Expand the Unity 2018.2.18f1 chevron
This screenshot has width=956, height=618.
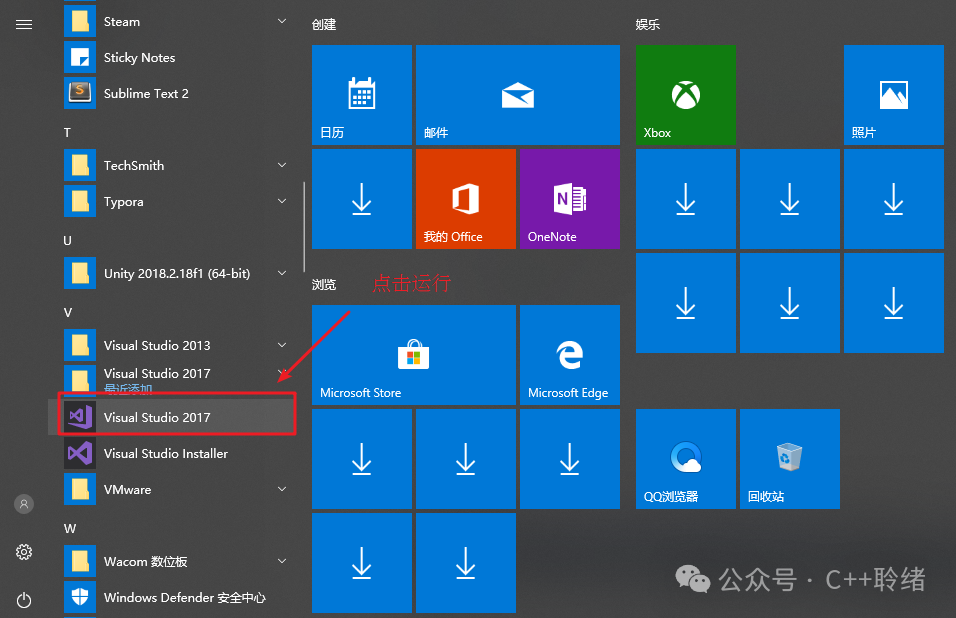282,273
